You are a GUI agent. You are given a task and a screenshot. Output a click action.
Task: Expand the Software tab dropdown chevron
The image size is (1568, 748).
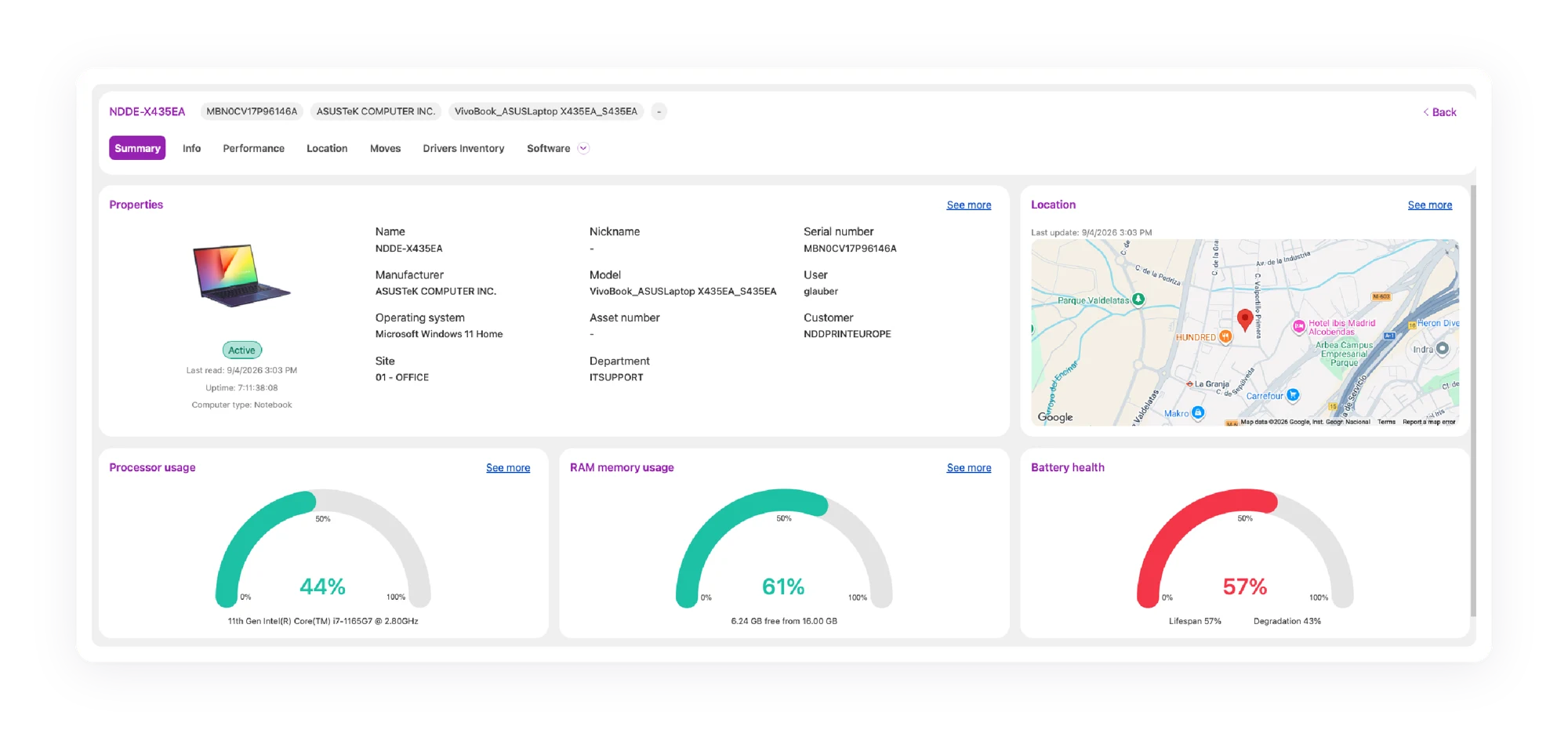tap(583, 148)
